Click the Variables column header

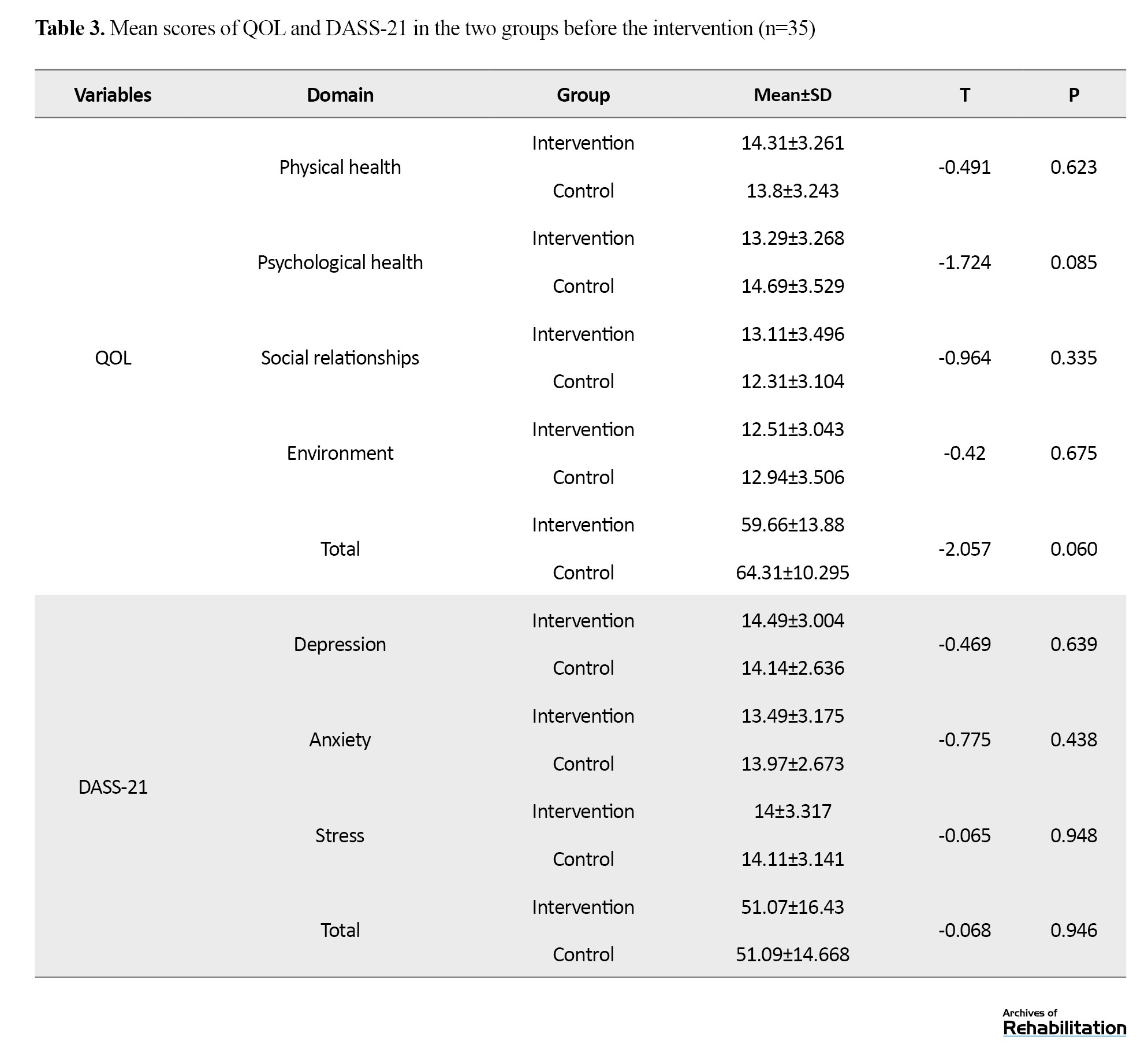(x=113, y=95)
